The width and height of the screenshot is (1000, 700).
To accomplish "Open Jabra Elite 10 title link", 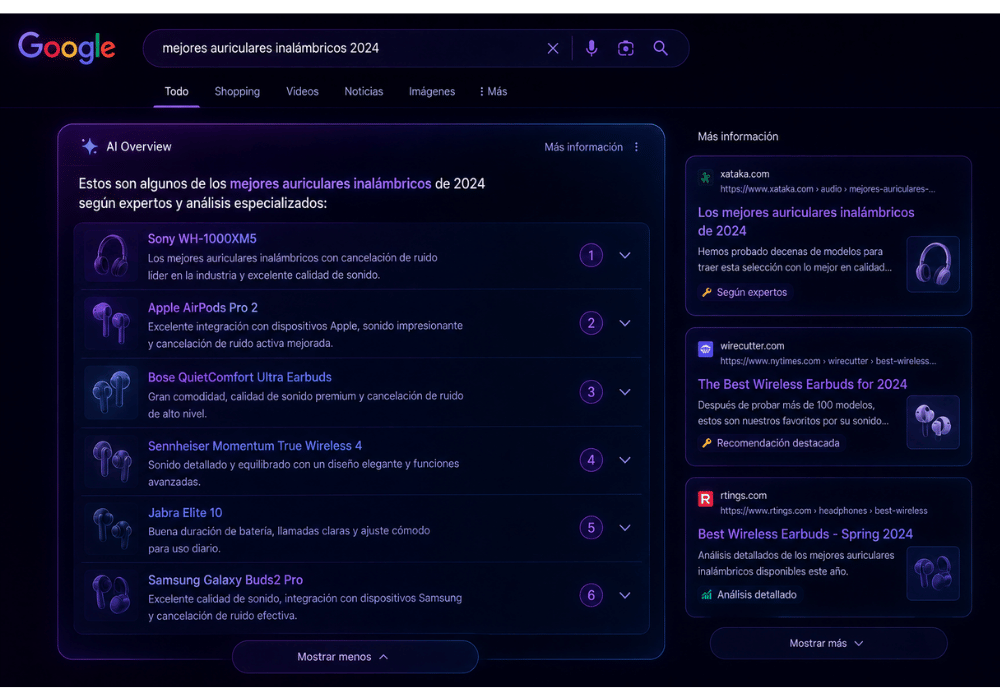I will coord(185,513).
